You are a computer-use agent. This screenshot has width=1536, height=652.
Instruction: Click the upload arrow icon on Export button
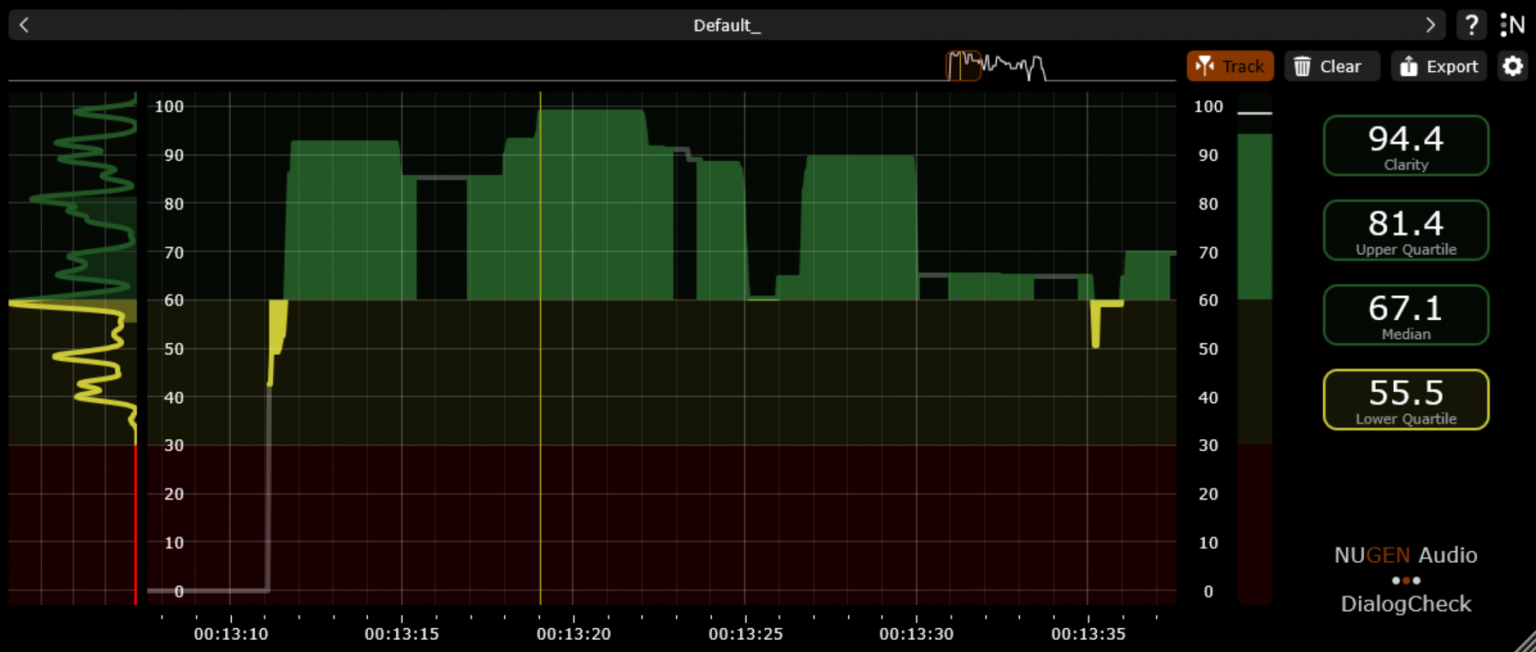[x=1410, y=66]
